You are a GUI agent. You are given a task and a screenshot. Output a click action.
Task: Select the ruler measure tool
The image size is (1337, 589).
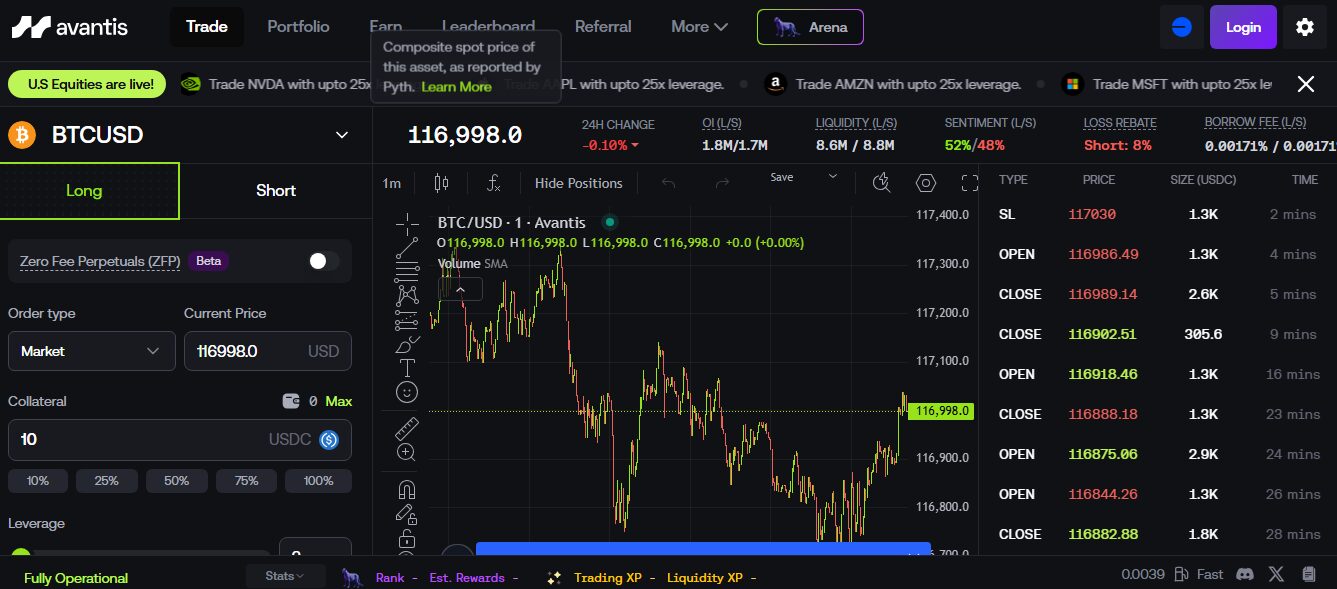point(407,429)
